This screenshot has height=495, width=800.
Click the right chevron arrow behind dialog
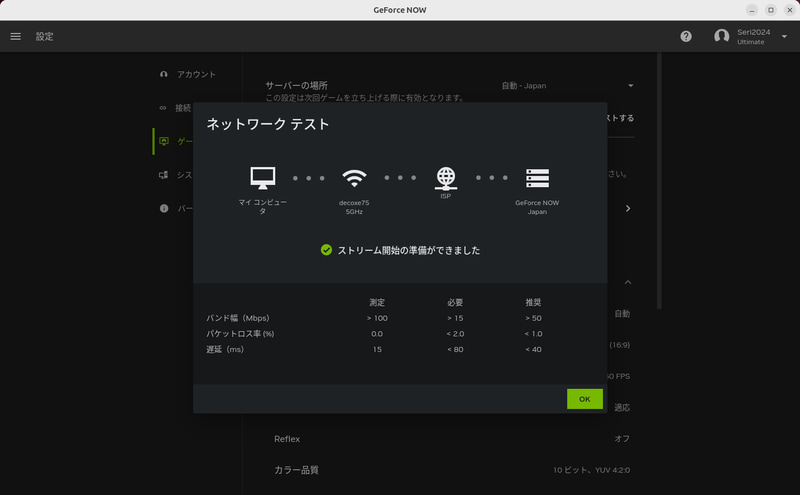point(628,208)
